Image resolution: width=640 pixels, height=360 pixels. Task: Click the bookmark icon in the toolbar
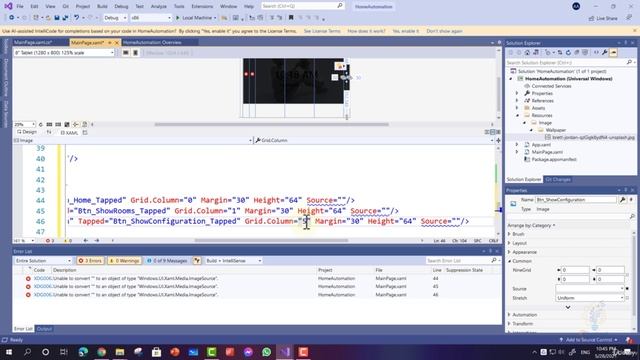pyautogui.click(x=291, y=18)
